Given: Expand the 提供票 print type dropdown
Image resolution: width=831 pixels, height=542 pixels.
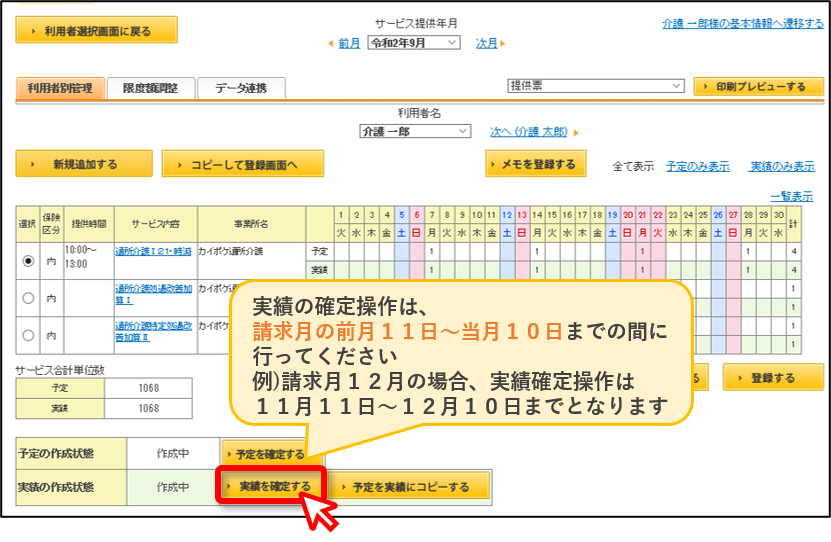Looking at the screenshot, I should click(x=596, y=85).
